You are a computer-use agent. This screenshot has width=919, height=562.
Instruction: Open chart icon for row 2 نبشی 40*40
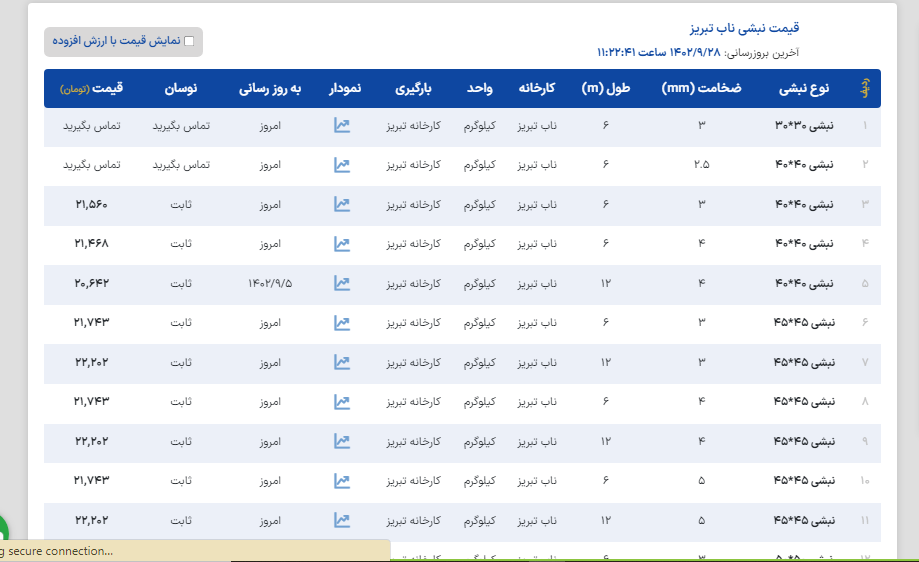pyautogui.click(x=342, y=166)
